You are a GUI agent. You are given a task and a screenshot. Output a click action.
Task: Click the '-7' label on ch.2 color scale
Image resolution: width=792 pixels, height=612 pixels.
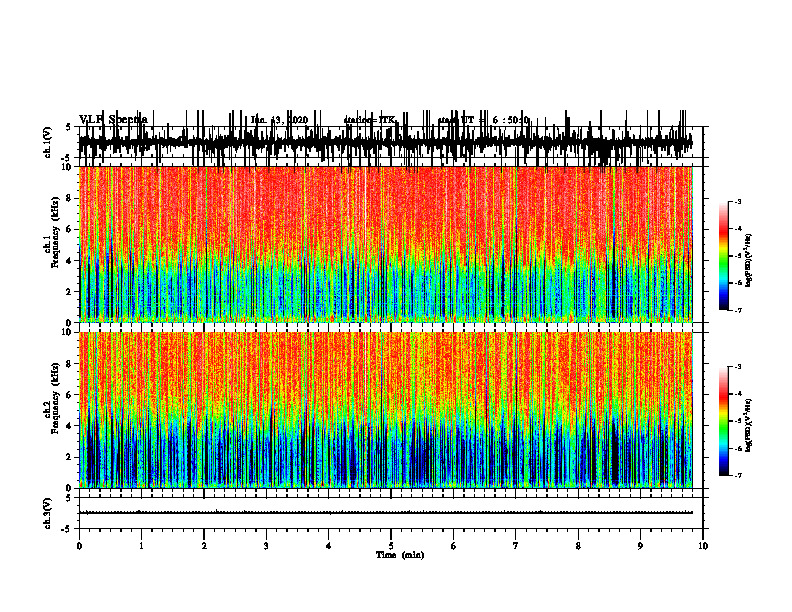click(738, 475)
